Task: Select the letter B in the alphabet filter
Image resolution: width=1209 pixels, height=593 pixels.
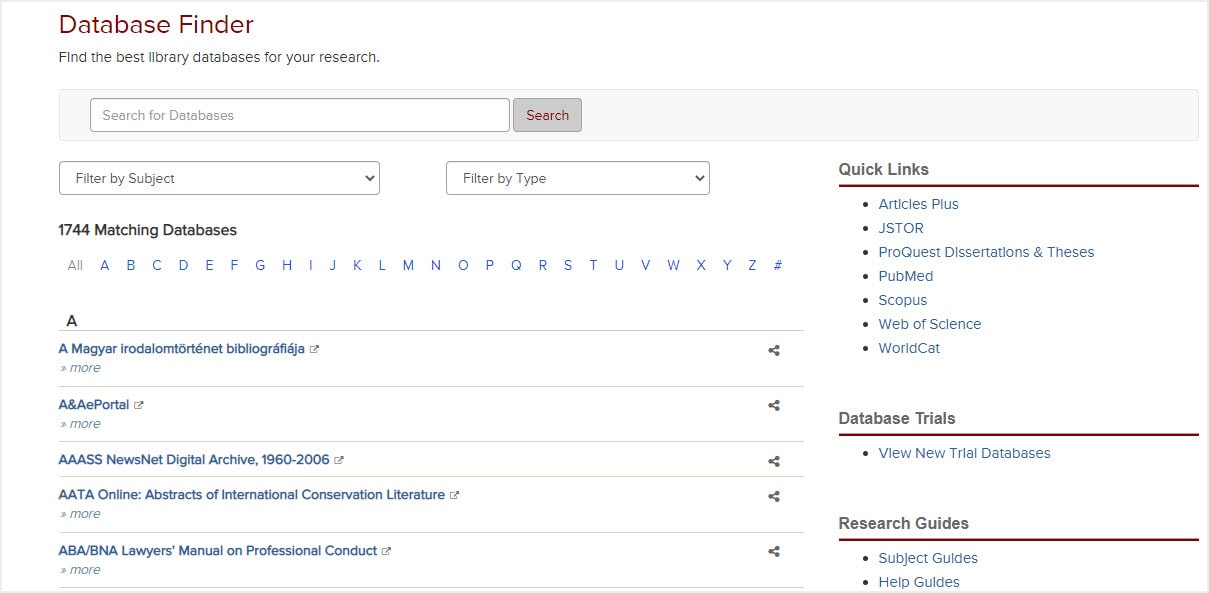Action: pyautogui.click(x=130, y=265)
